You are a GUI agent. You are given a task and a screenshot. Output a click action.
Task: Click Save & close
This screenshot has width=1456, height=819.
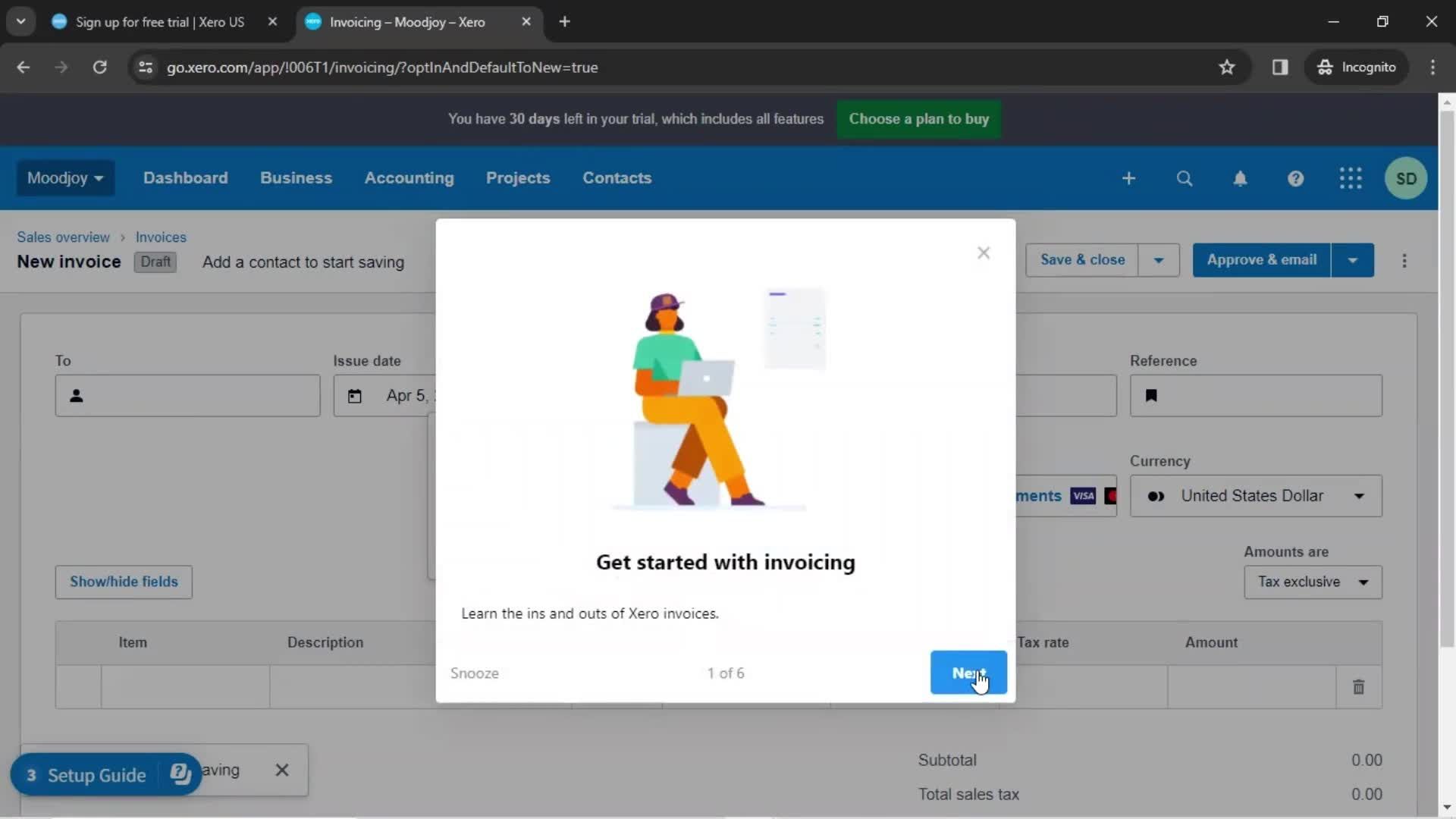(1082, 260)
